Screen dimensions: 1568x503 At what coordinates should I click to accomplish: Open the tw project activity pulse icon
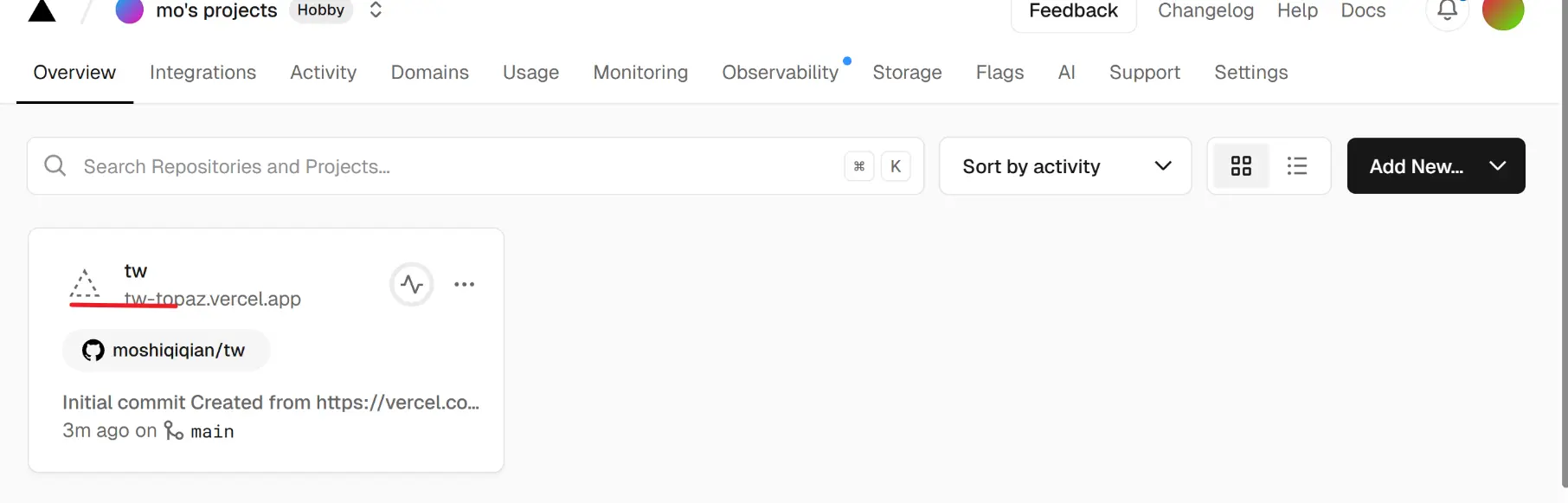[412, 284]
